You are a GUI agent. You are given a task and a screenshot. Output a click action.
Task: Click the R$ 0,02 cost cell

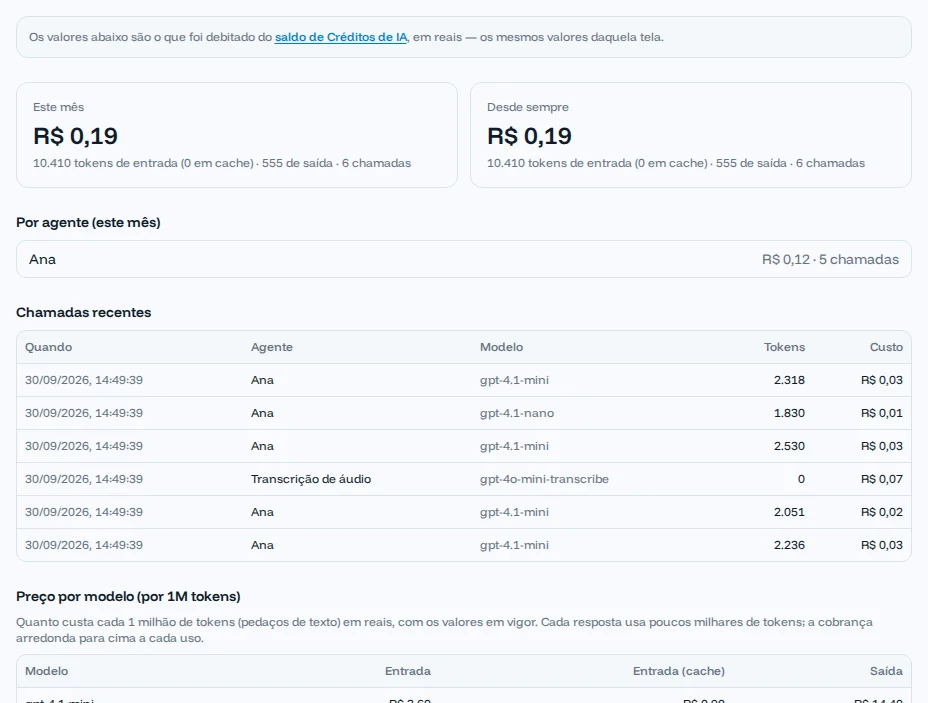(x=882, y=512)
